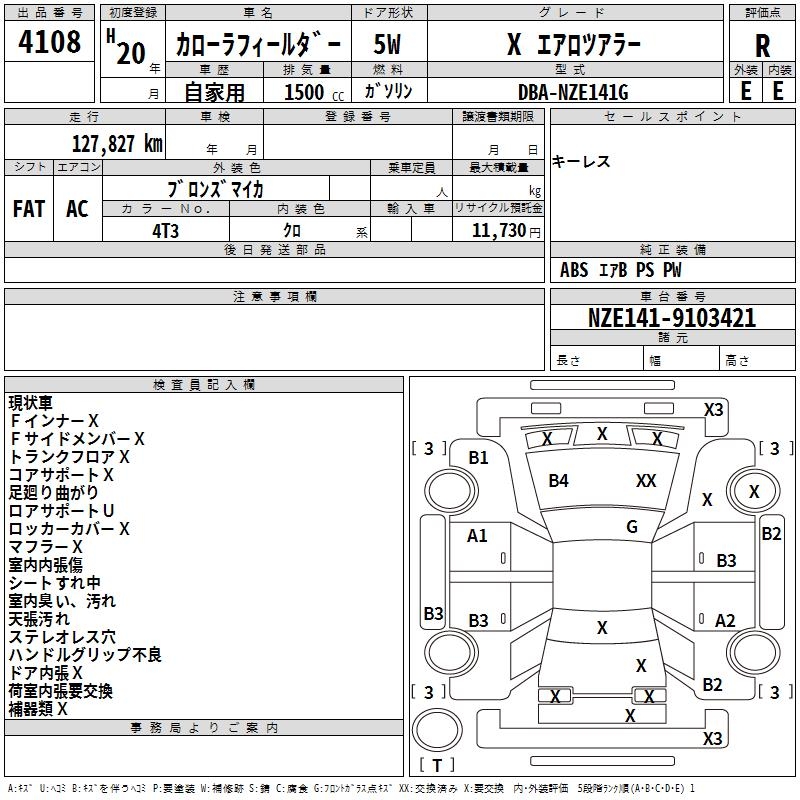
Task: Select the 現状車 inspector note line
Action: [30, 403]
